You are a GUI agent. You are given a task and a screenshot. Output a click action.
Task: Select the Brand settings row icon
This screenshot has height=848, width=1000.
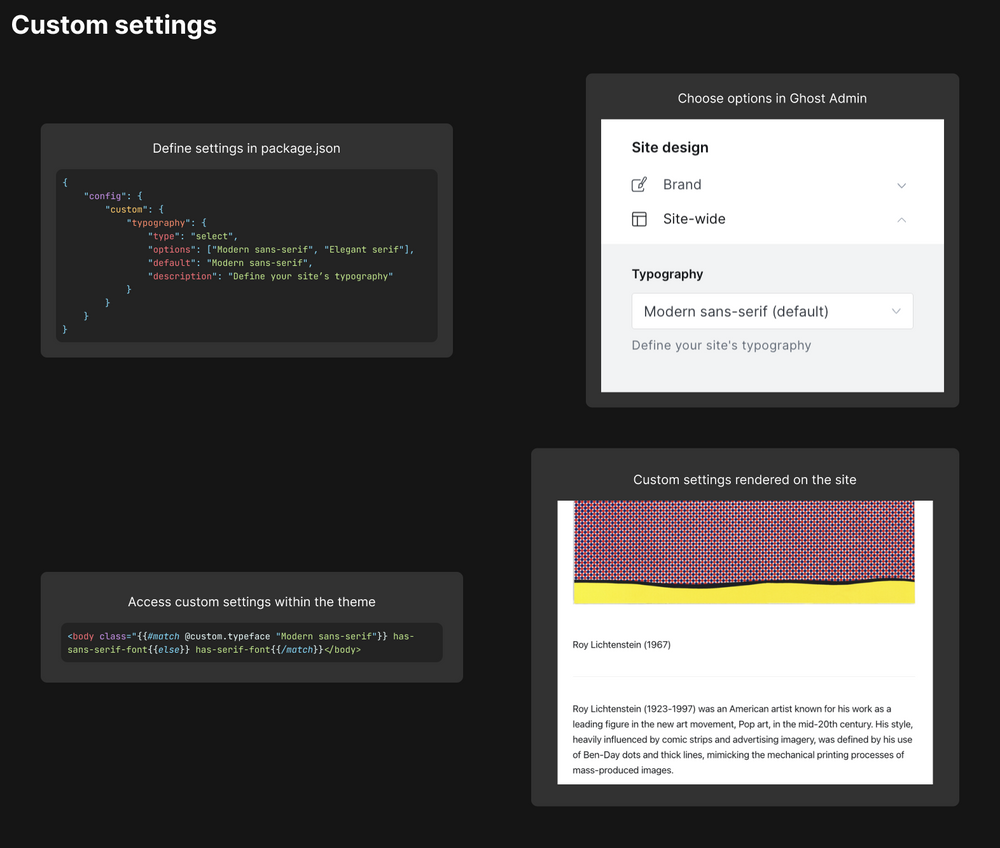tap(639, 184)
